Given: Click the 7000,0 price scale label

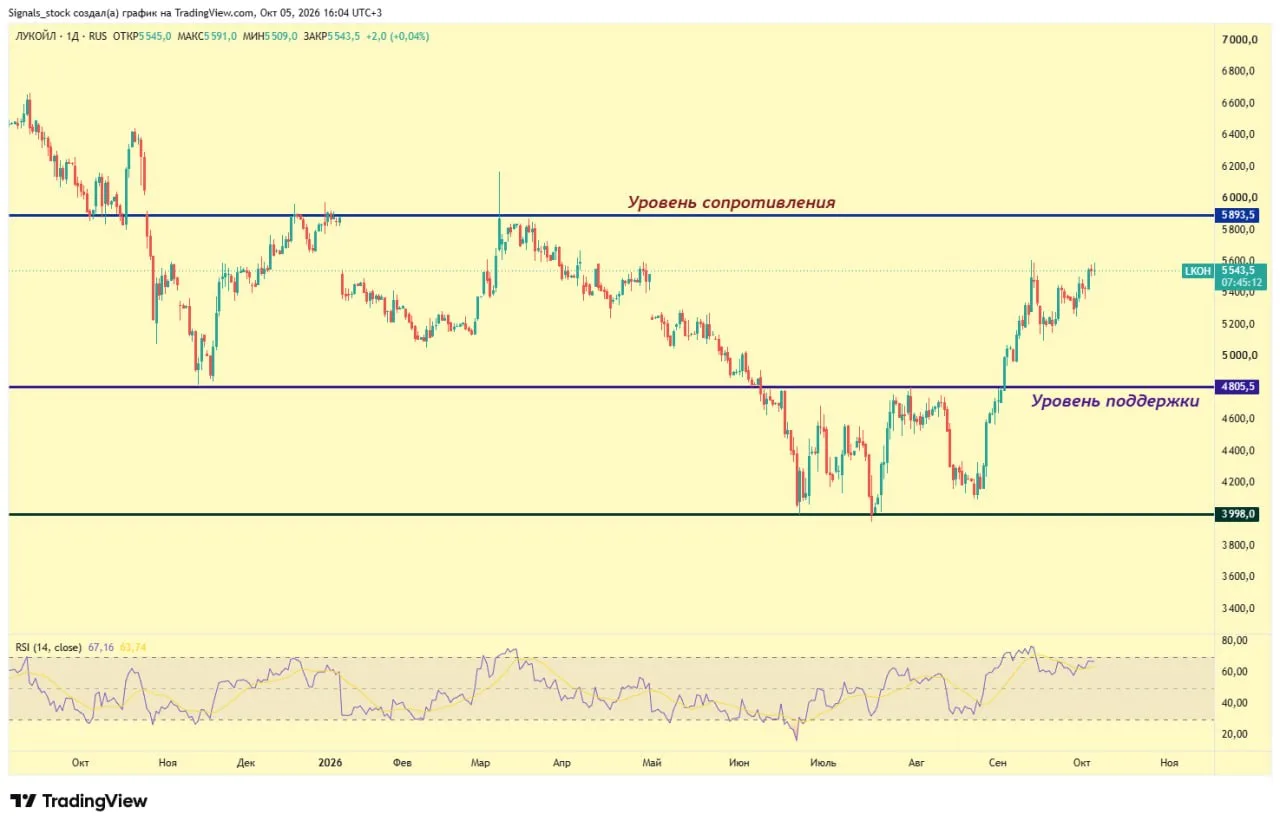Looking at the screenshot, I should click(1239, 40).
